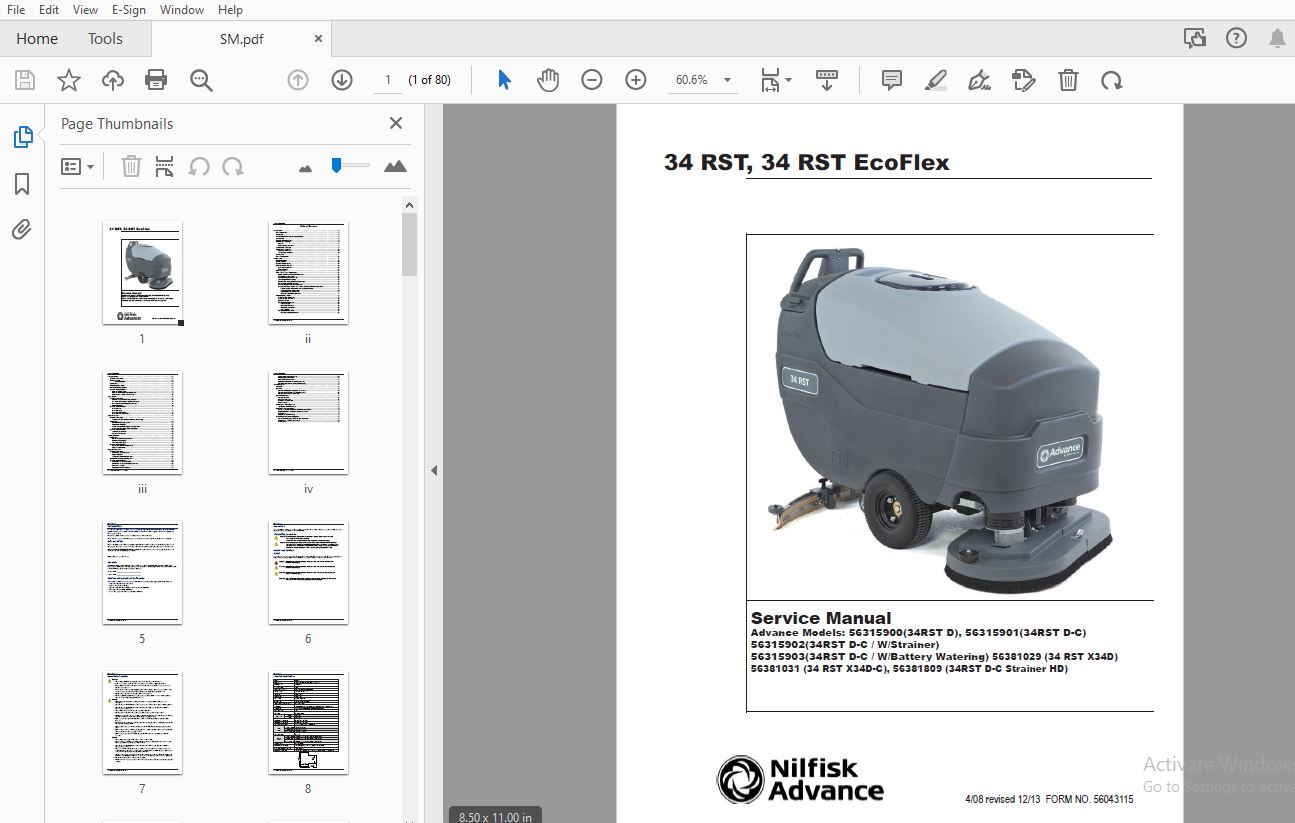Star the document as a favorite

tap(69, 81)
